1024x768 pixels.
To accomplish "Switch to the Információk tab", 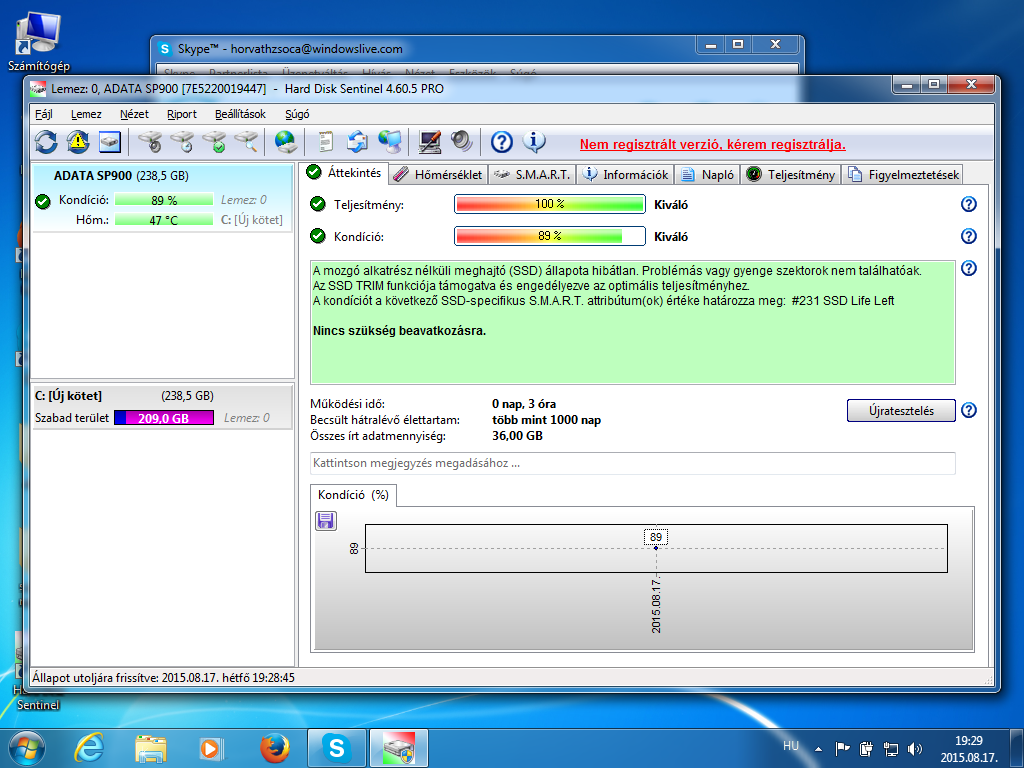I will pyautogui.click(x=626, y=175).
